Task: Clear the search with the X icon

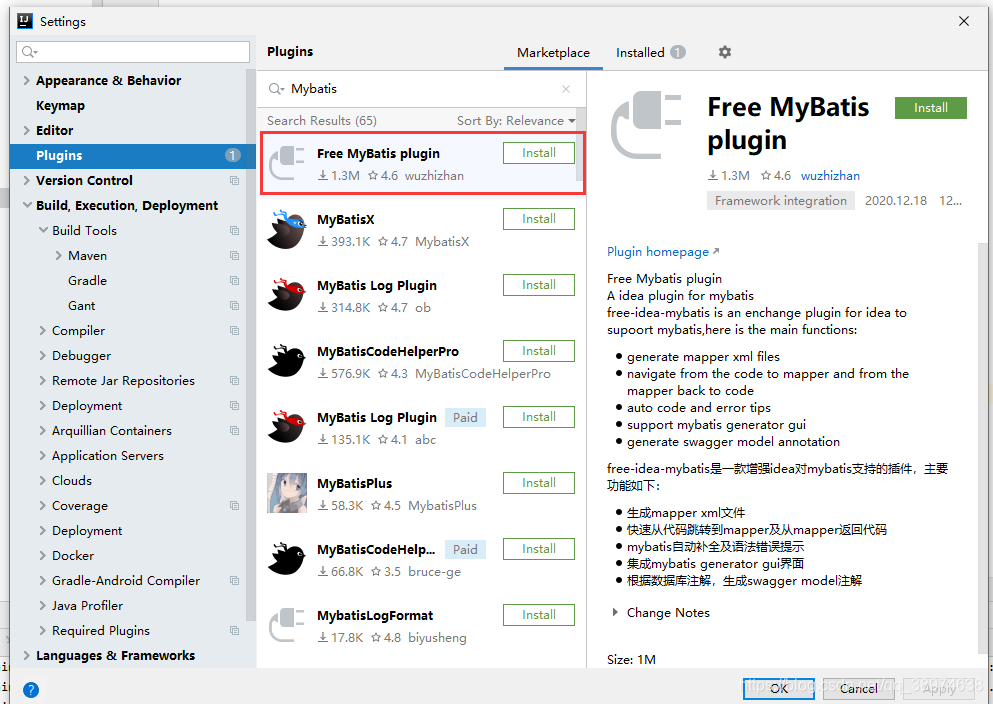Action: tap(565, 88)
